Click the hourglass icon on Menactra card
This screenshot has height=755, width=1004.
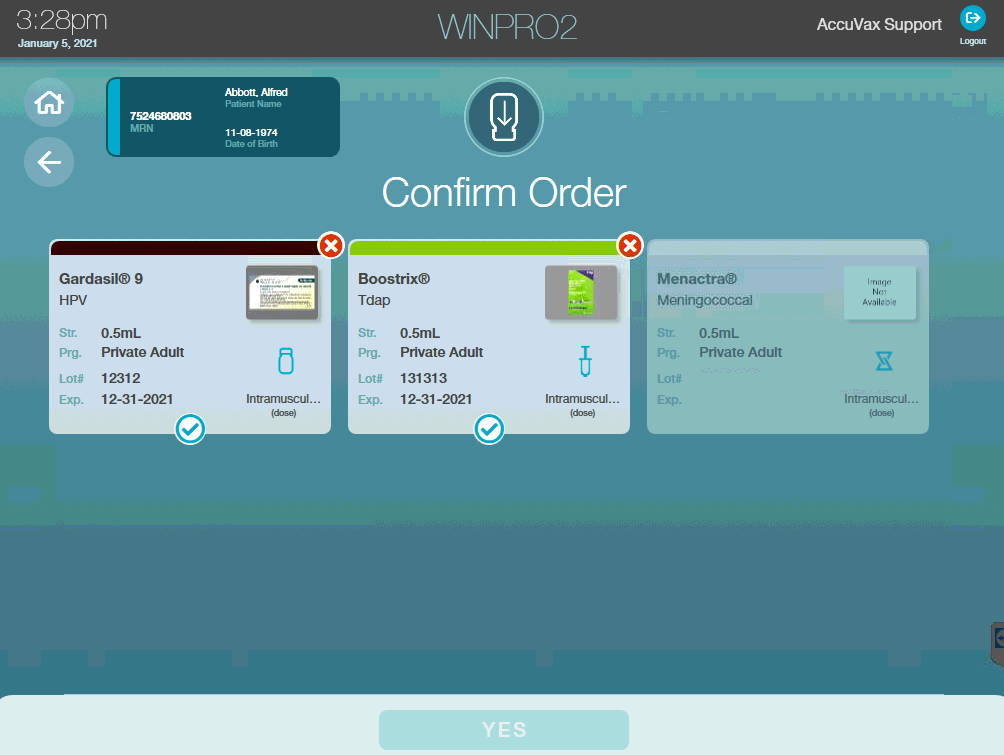coord(884,361)
